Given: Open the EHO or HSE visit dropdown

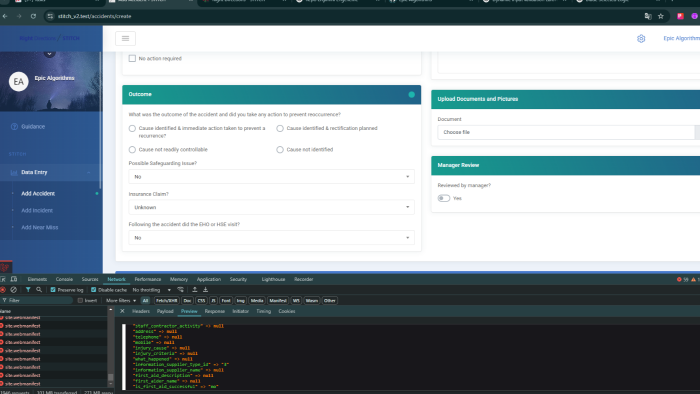Looking at the screenshot, I should click(271, 237).
